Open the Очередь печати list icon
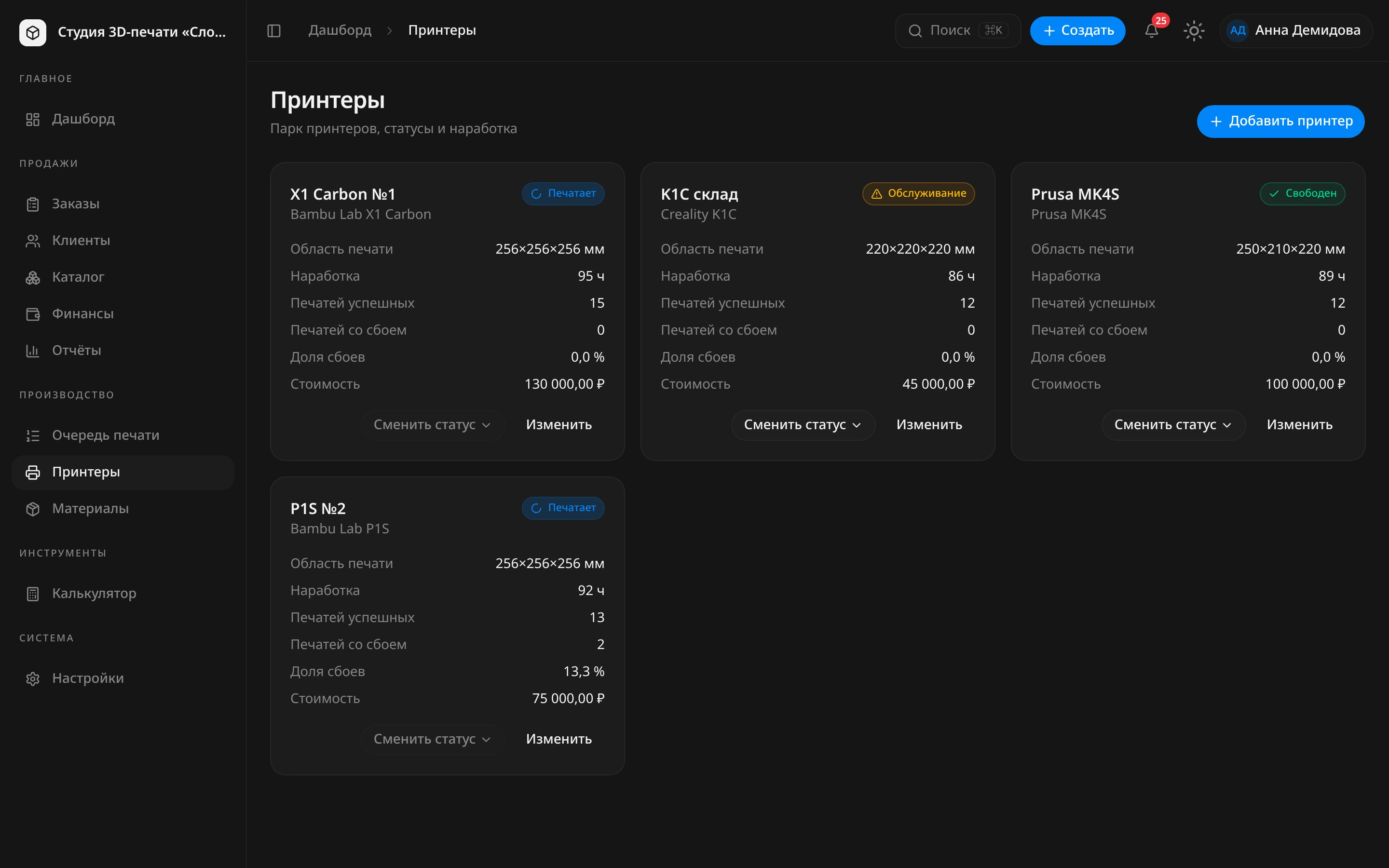The image size is (1389, 868). (x=33, y=436)
